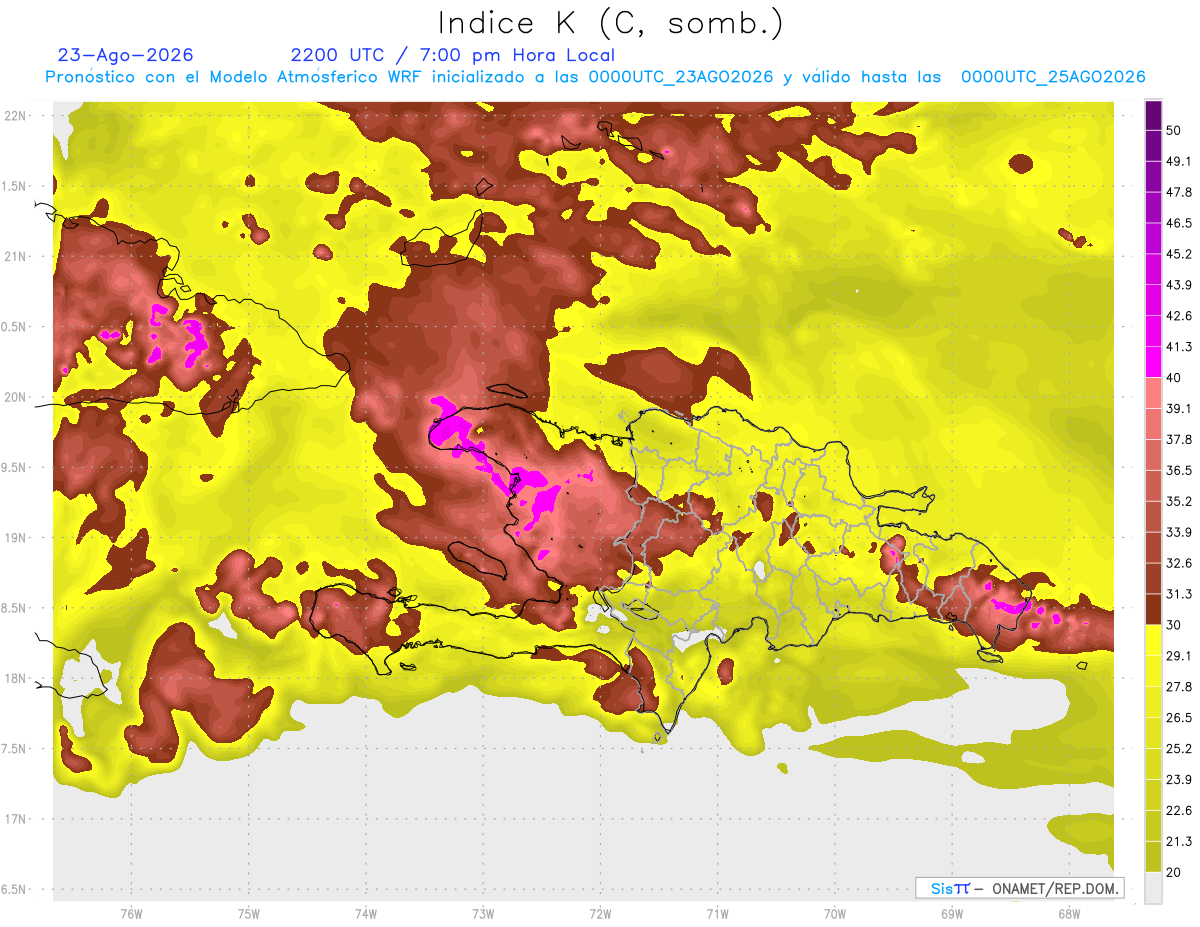1200x927 pixels.
Task: Click the '25.2' legend value
Action: tap(1179, 749)
